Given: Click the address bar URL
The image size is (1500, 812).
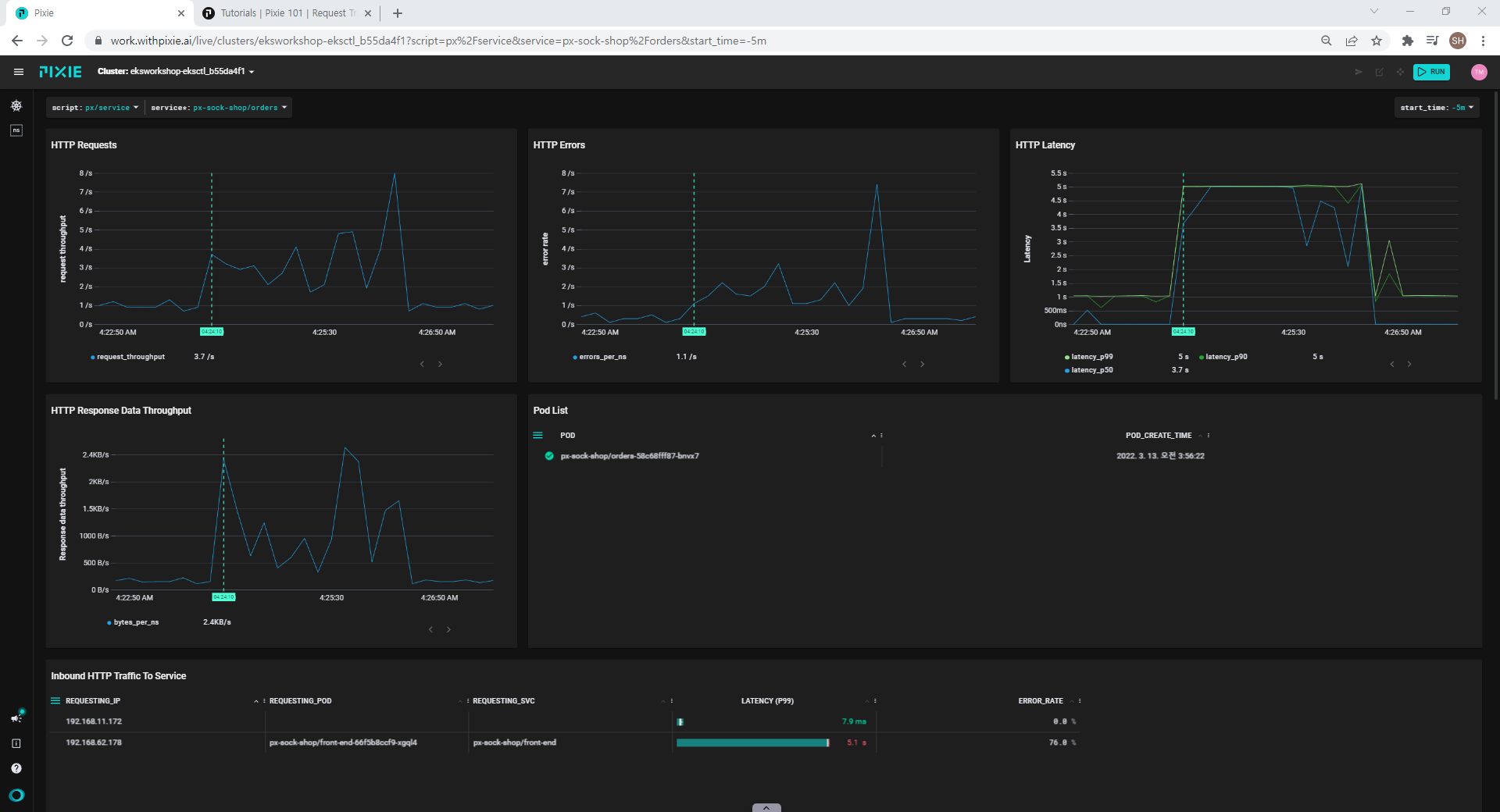Looking at the screenshot, I should coord(437,41).
